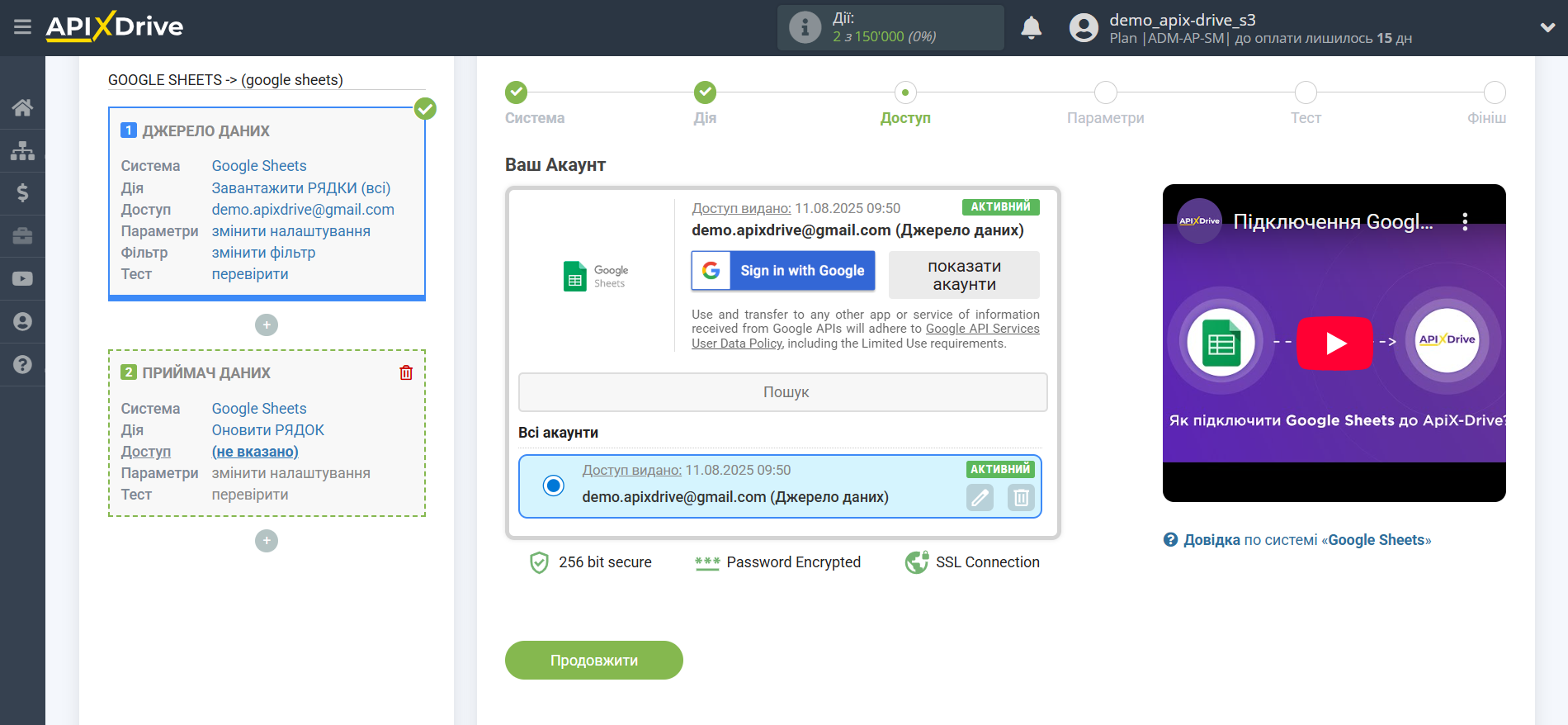1568x725 pixels.
Task: Click the green Продовжити button
Action: pyautogui.click(x=594, y=661)
